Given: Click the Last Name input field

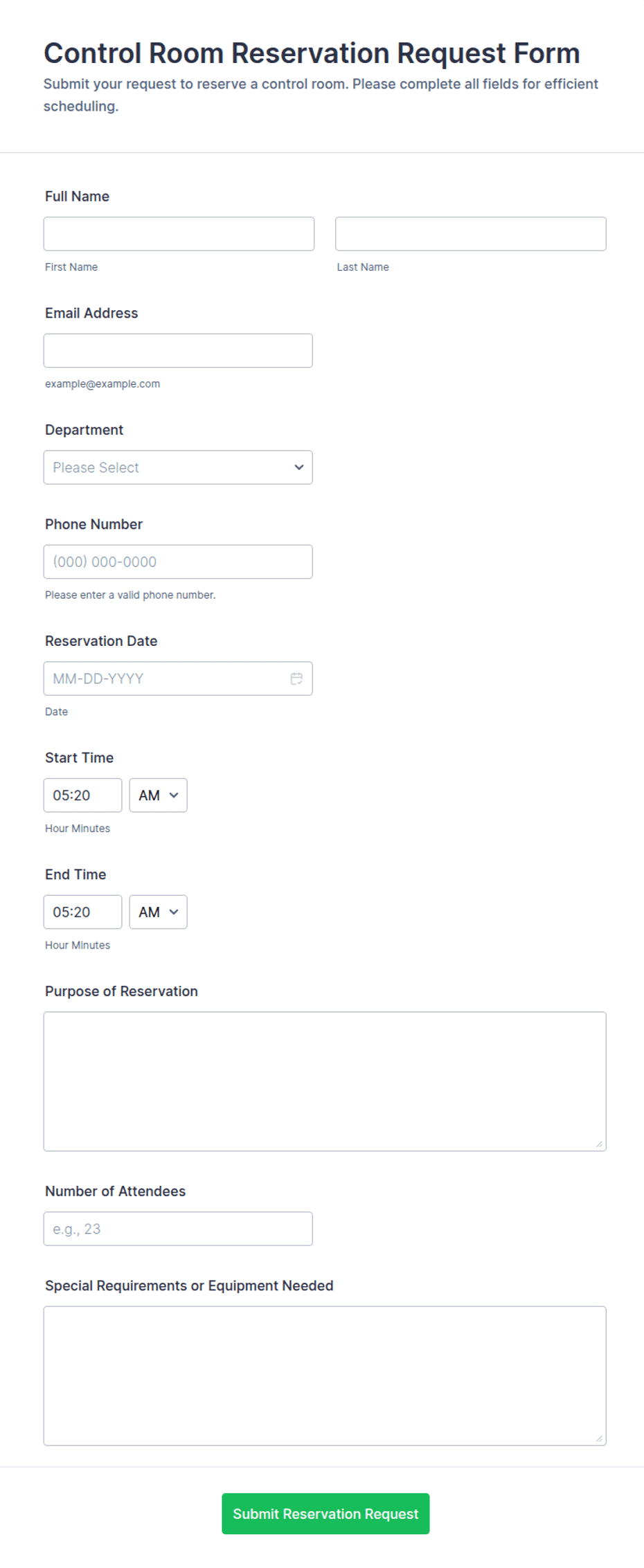Looking at the screenshot, I should 471,234.
